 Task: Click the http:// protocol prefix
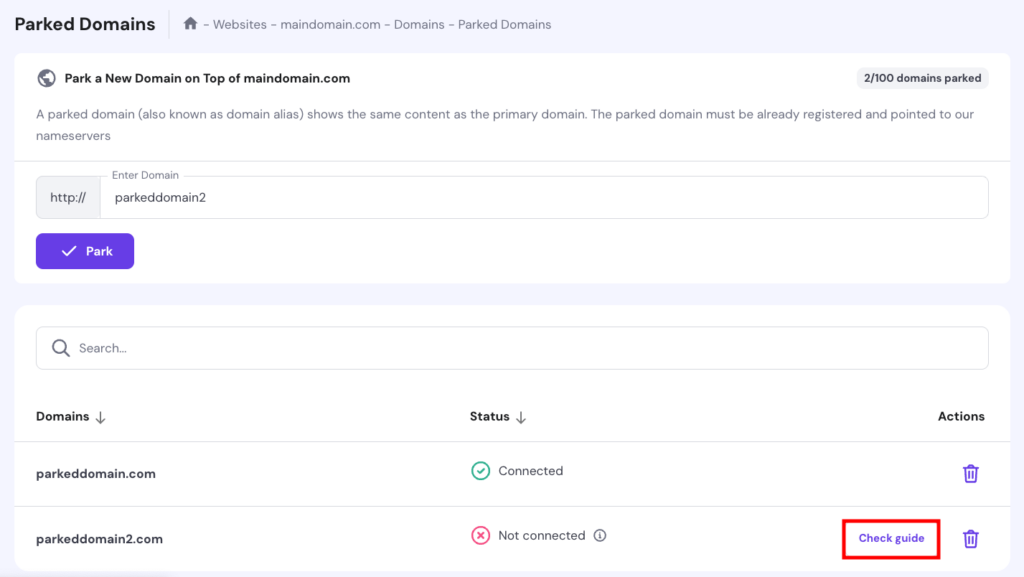(x=67, y=197)
